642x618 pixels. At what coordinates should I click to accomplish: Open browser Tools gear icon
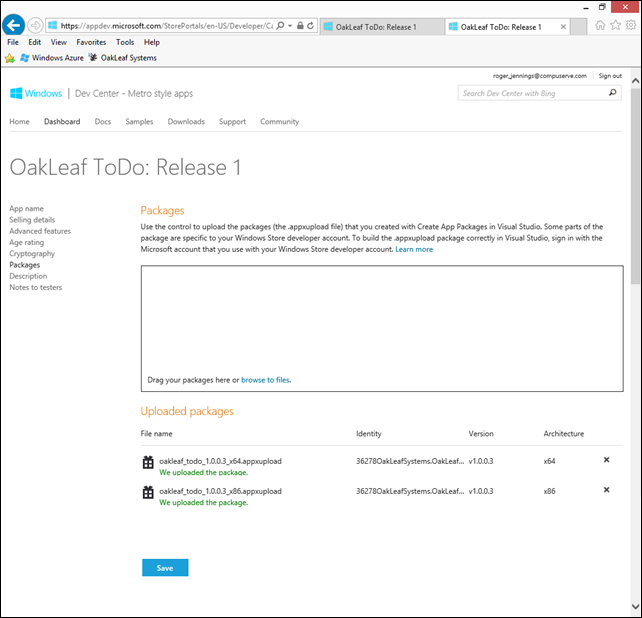(631, 25)
